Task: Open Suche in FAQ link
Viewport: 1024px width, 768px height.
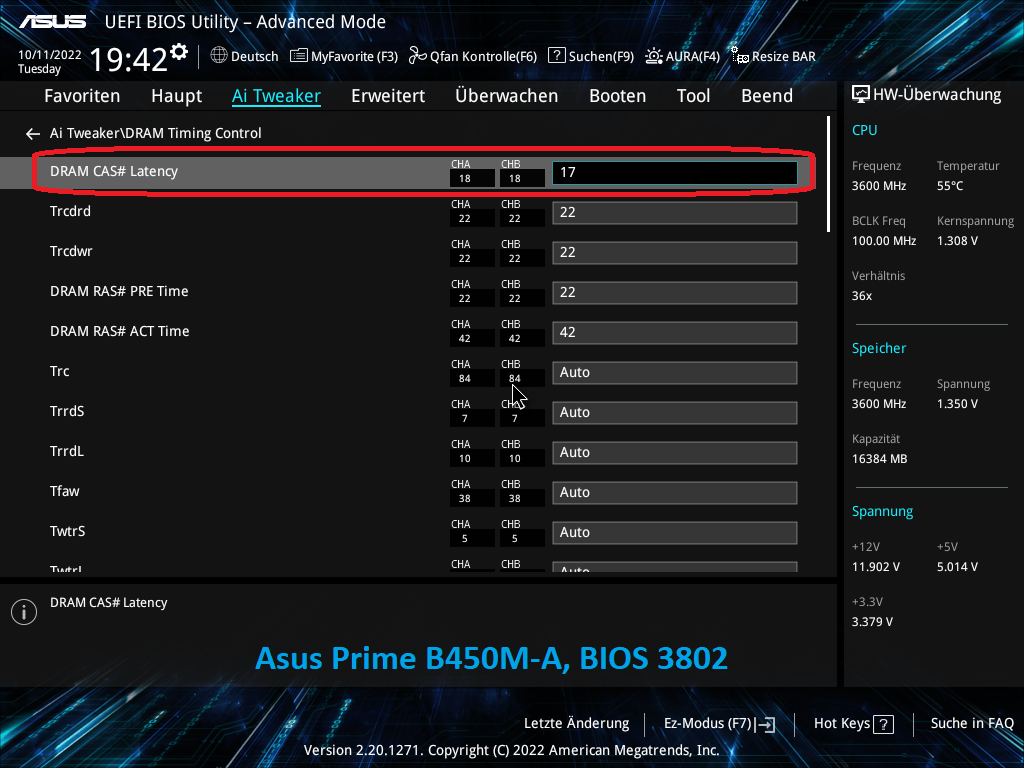Action: click(972, 724)
